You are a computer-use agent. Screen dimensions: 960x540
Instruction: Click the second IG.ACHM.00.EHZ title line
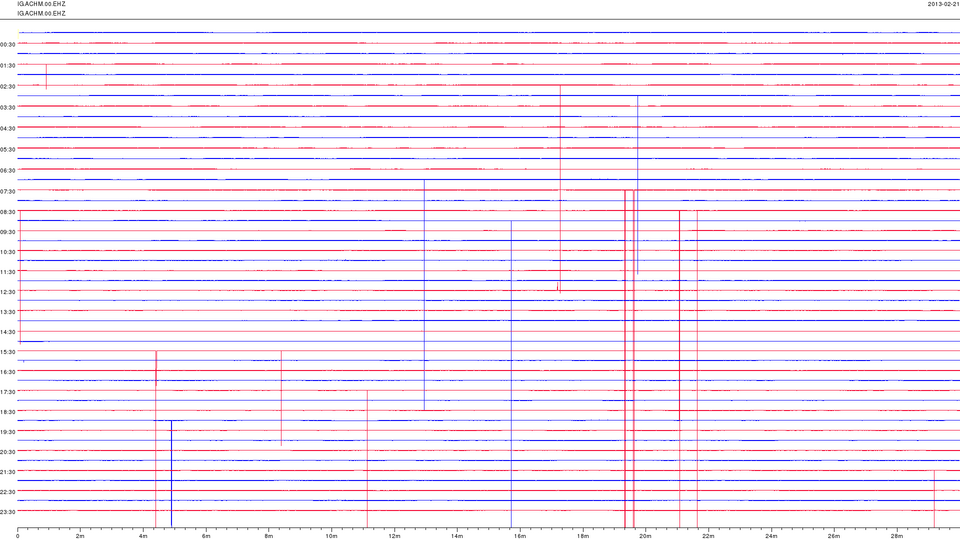[41, 13]
